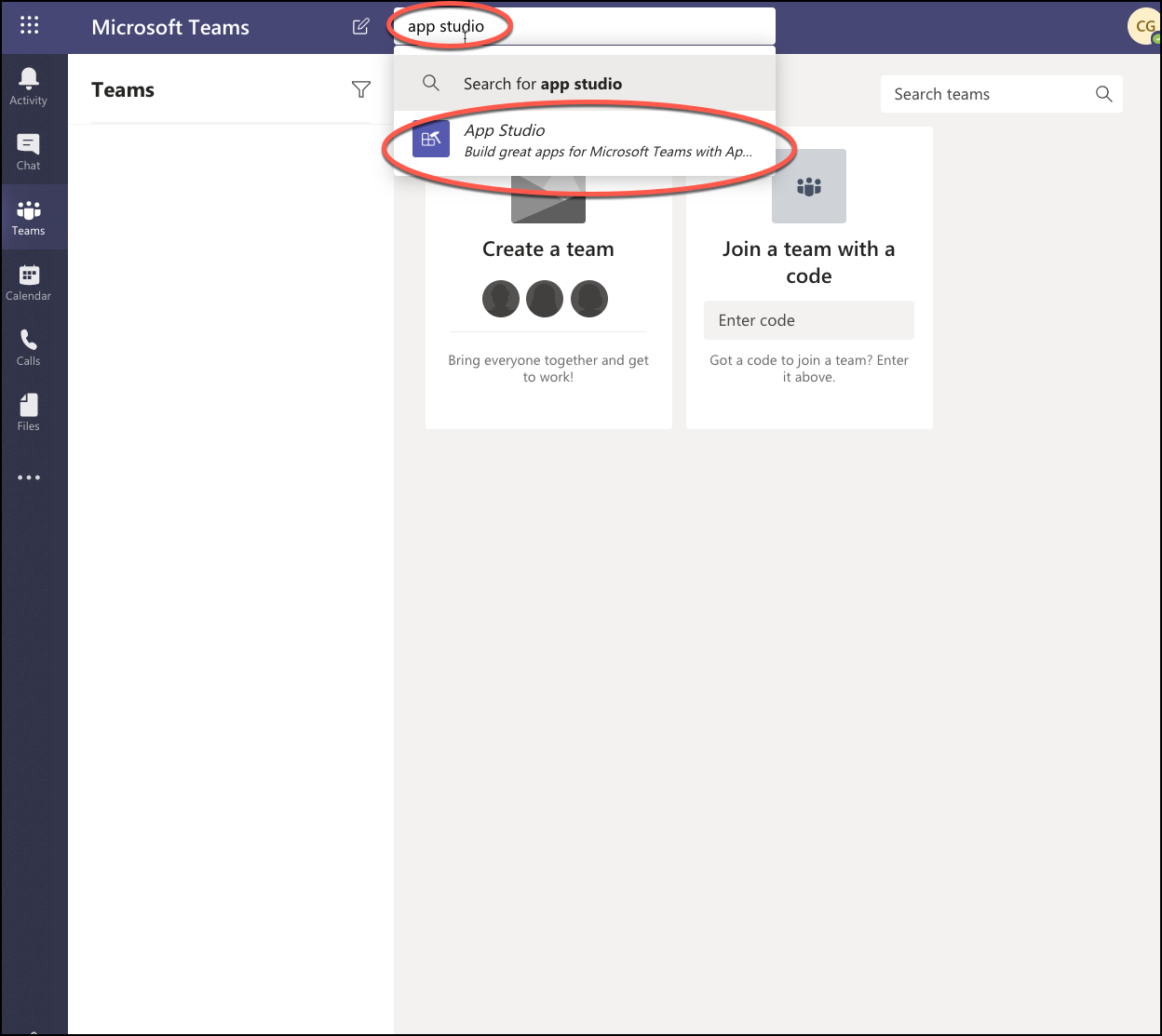The height and width of the screenshot is (1036, 1162).
Task: Click 'Bring everyone together and get to work!' text
Action: [548, 369]
